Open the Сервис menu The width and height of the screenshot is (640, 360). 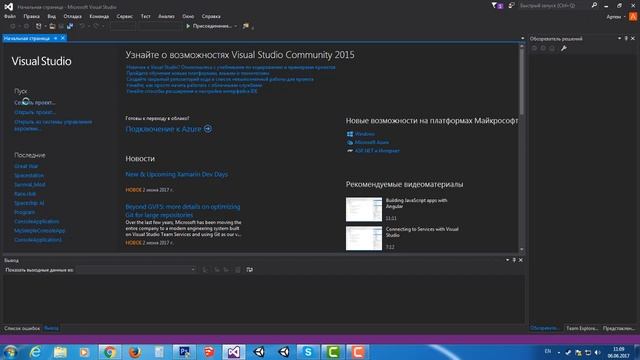[x=124, y=16]
